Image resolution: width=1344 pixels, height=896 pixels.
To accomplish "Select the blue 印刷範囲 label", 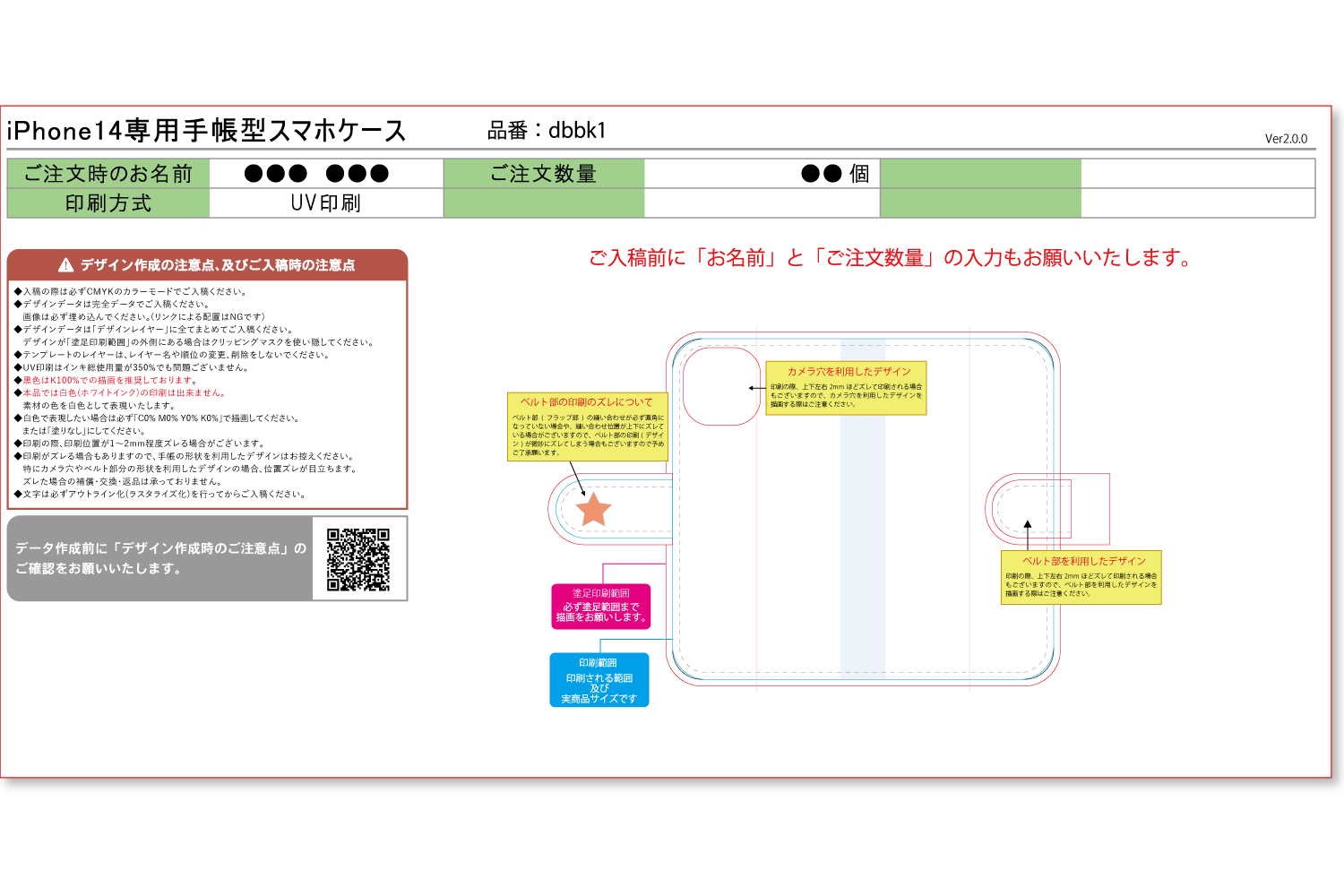I will pyautogui.click(x=599, y=680).
